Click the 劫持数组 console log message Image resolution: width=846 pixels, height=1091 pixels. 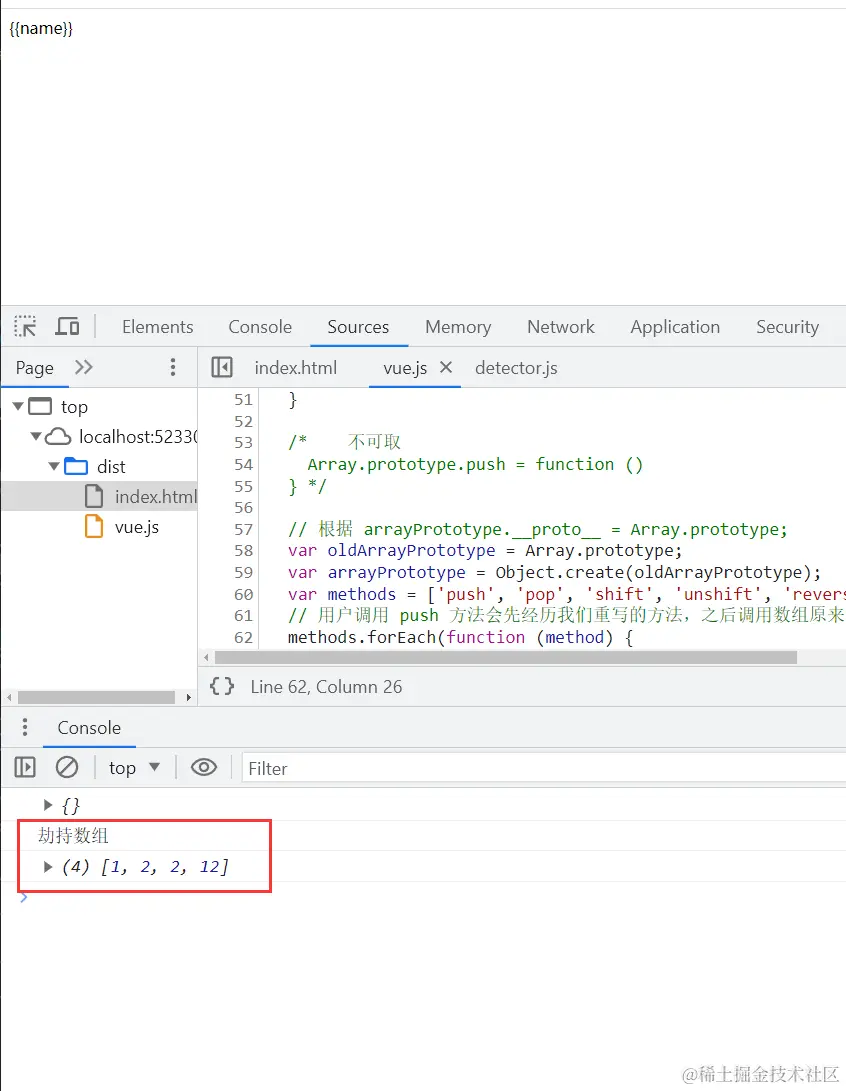point(73,836)
